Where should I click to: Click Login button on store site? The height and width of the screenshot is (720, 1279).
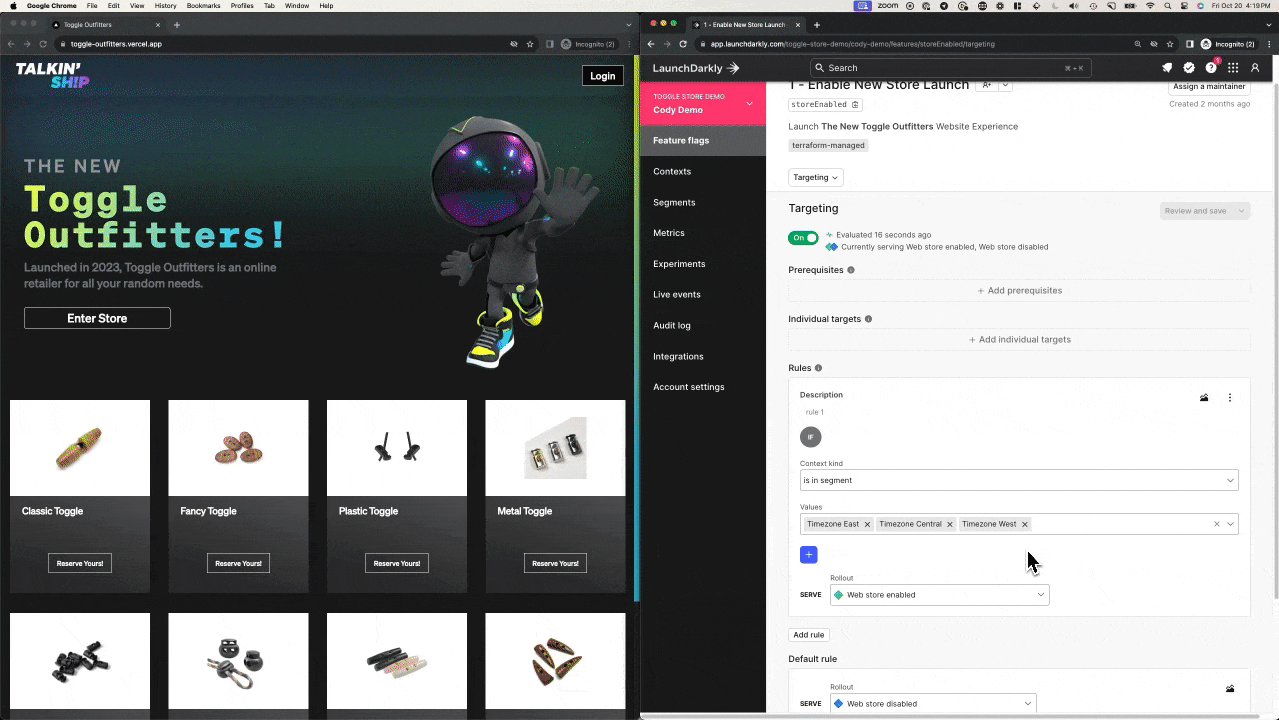pyautogui.click(x=603, y=76)
